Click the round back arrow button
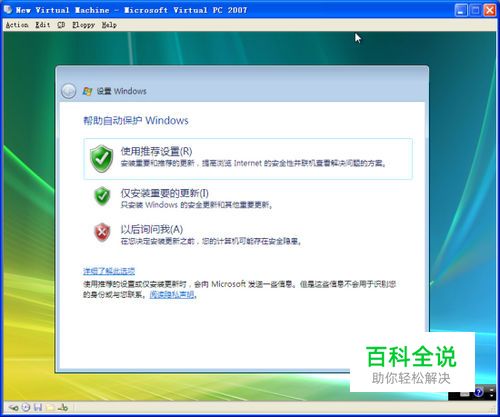The width and height of the screenshot is (500, 417). click(x=69, y=91)
